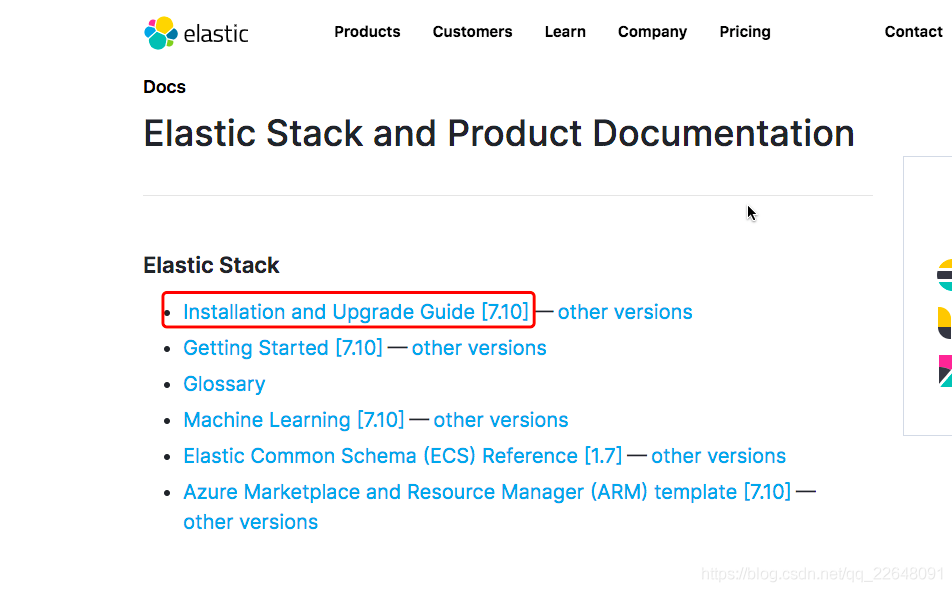Viewport: 952px width, 592px height.
Task: Open other versions of Machine Learning docs
Action: point(501,420)
